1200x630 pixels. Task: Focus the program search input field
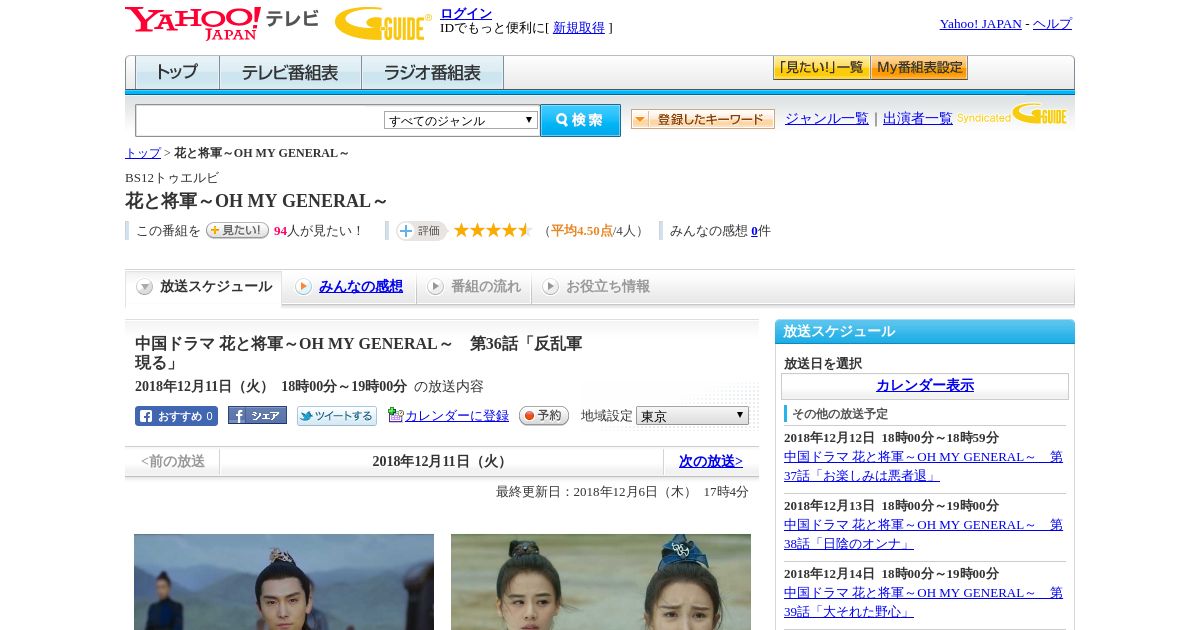click(x=259, y=120)
